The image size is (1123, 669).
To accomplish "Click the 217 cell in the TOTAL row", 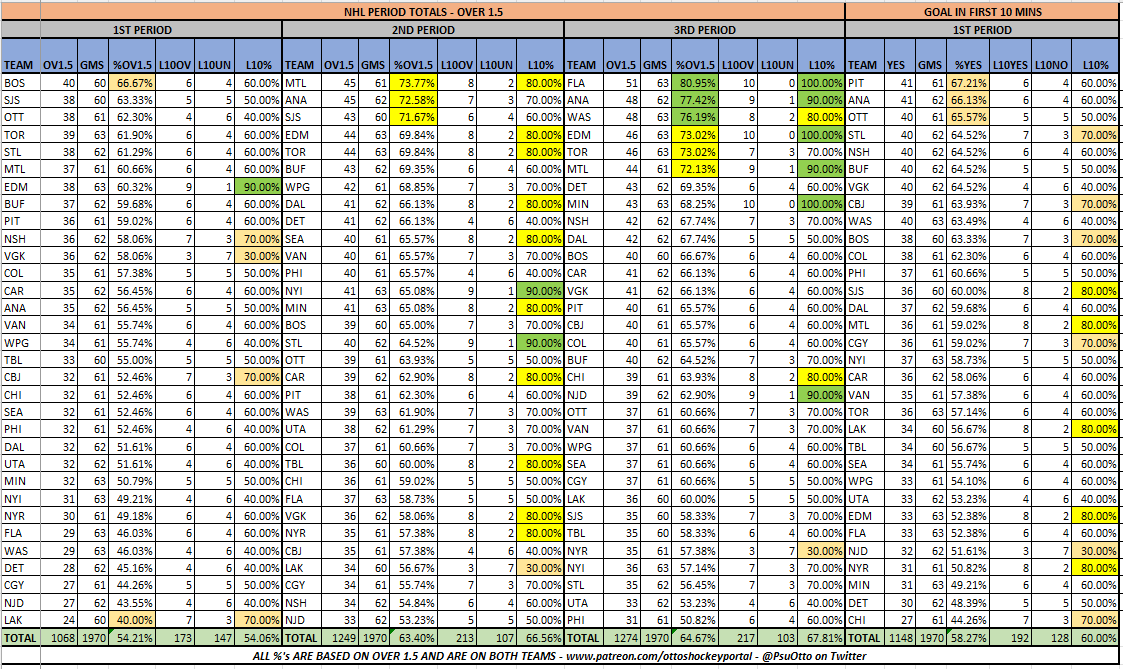I will (x=738, y=637).
